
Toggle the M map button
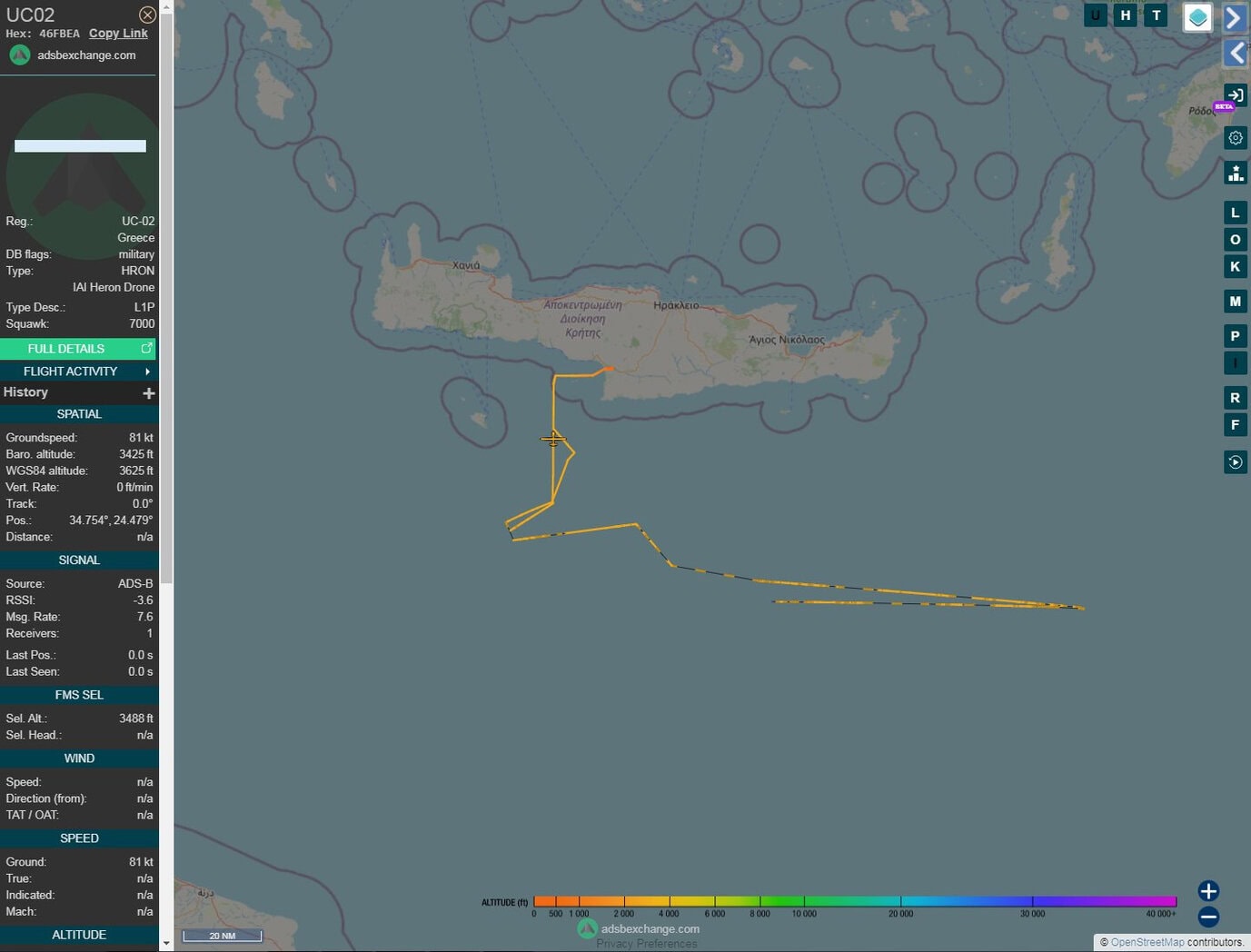tap(1235, 302)
